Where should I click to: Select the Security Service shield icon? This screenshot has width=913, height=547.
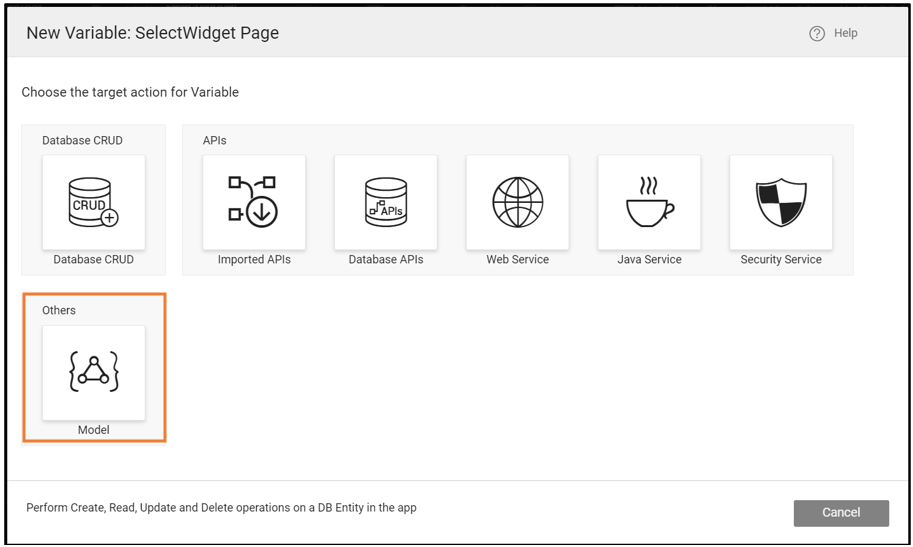pos(781,202)
